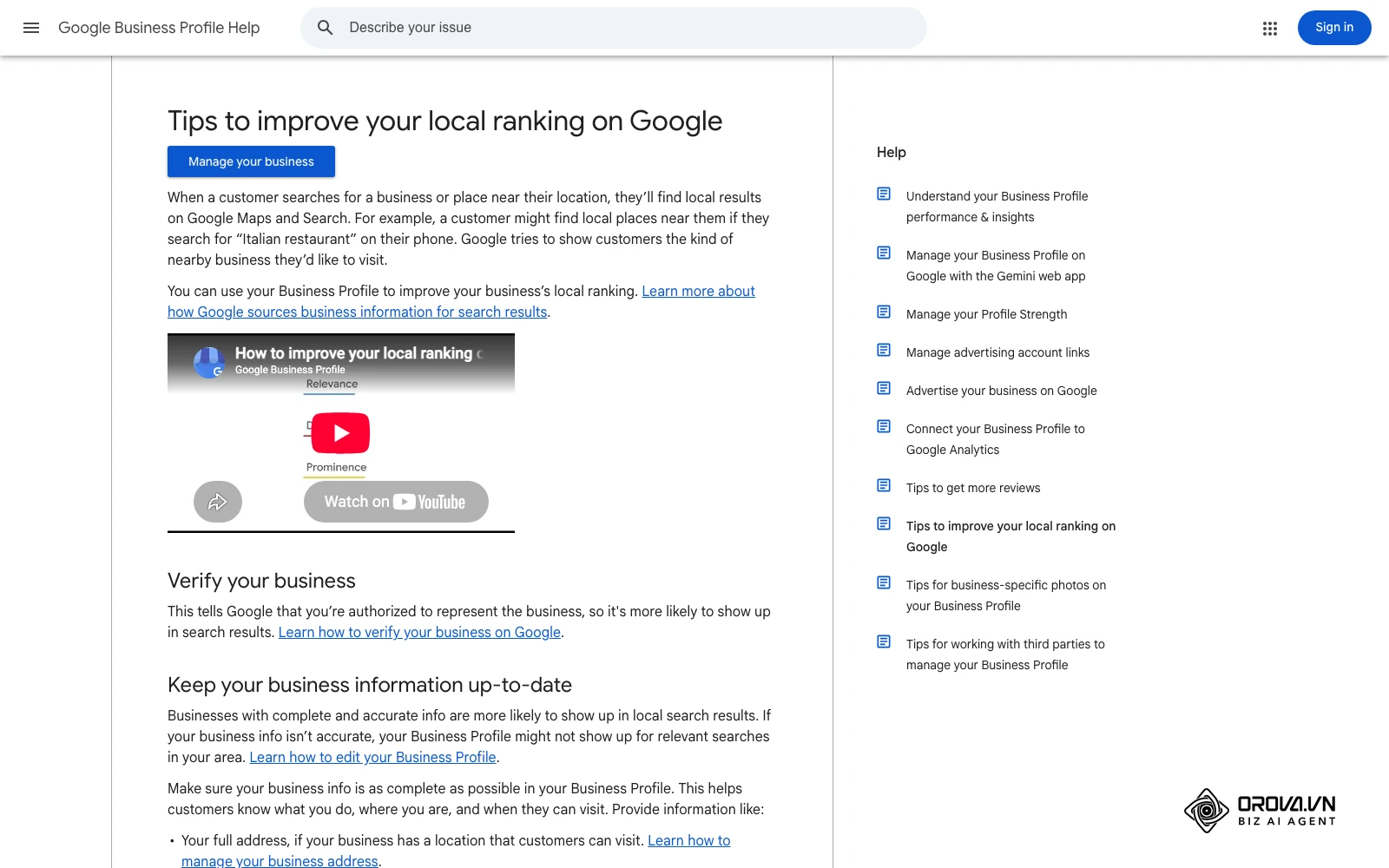Click article icon beside Advertise your business on Google
The height and width of the screenshot is (868, 1389).
[884, 388]
